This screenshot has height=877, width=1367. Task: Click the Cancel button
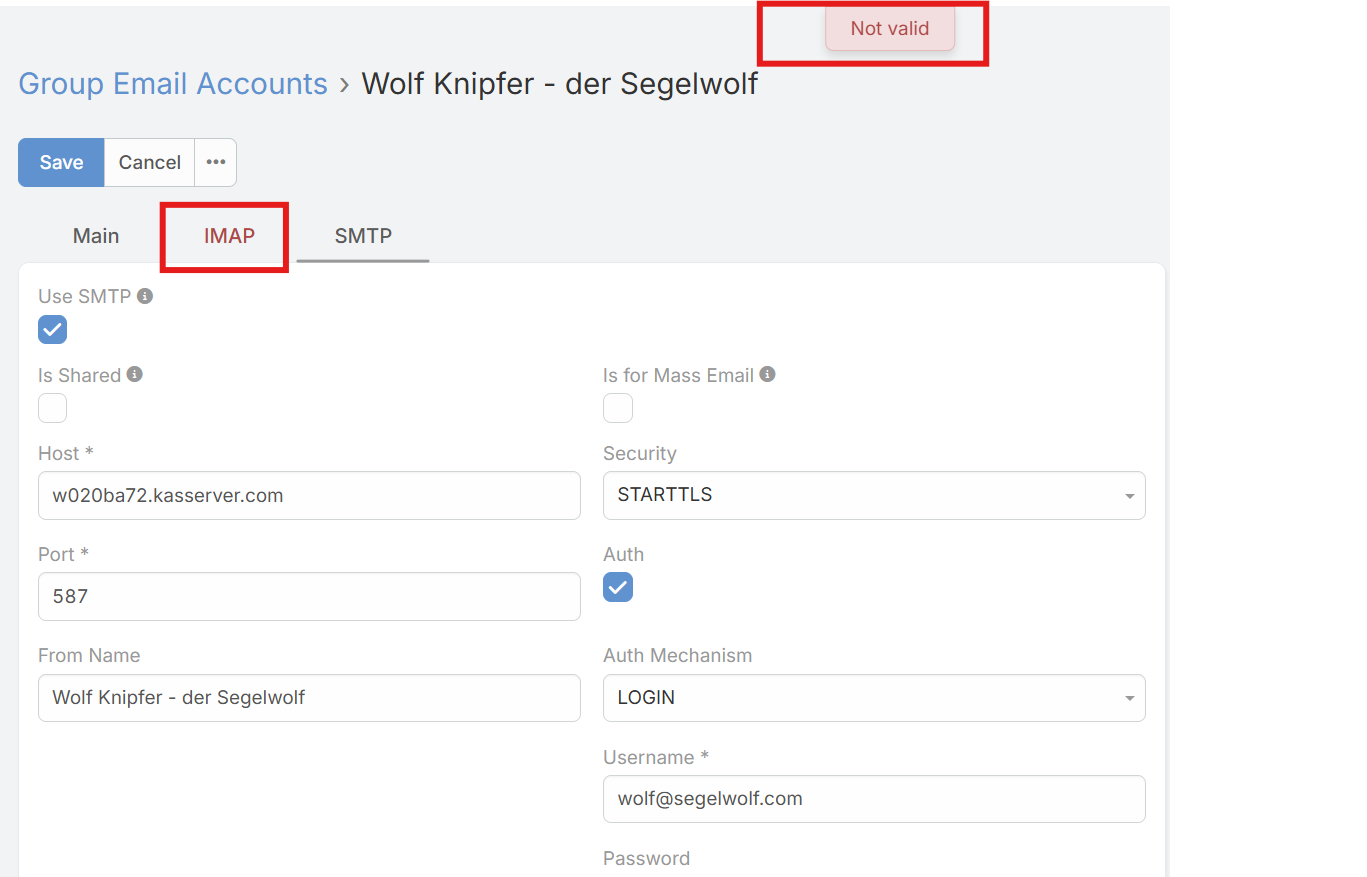click(x=149, y=162)
